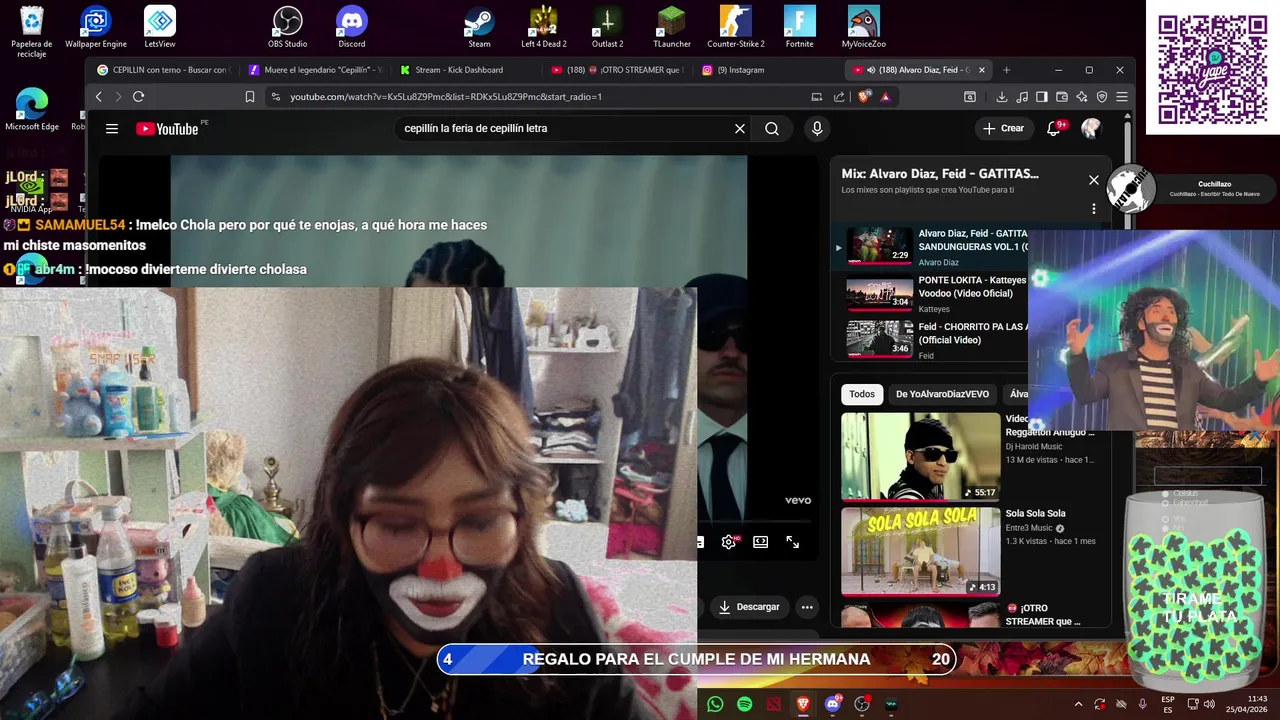The height and width of the screenshot is (720, 1280).
Task: Open the Brave Wallet icon
Action: pos(1062,97)
